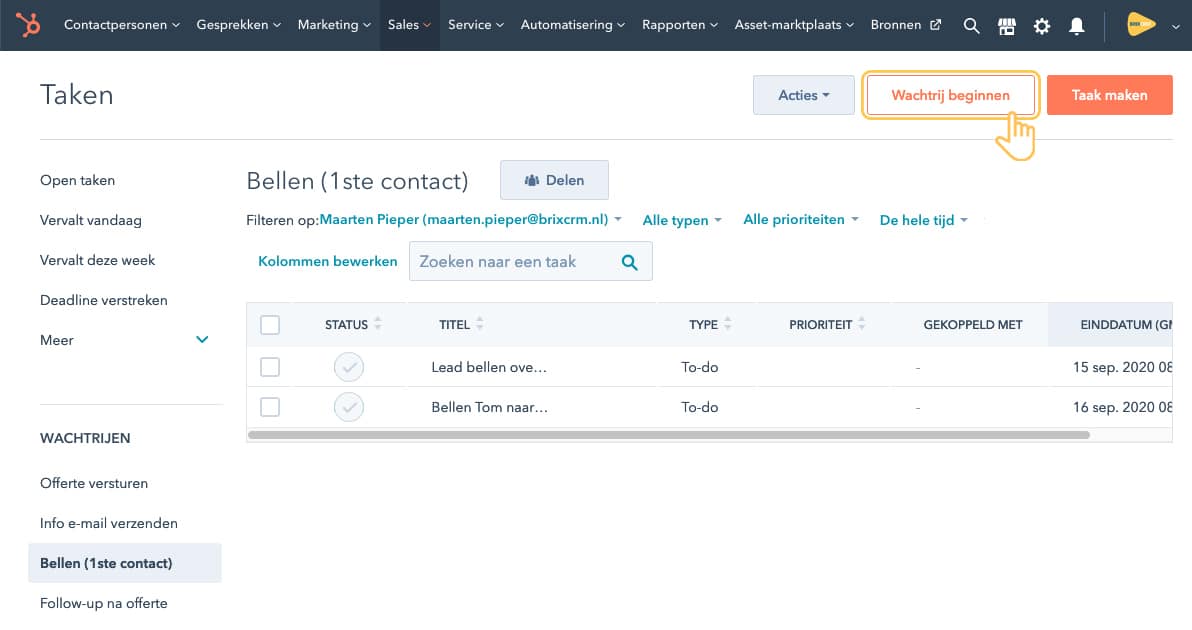Click the HubSpot sprocket logo

click(x=28, y=25)
